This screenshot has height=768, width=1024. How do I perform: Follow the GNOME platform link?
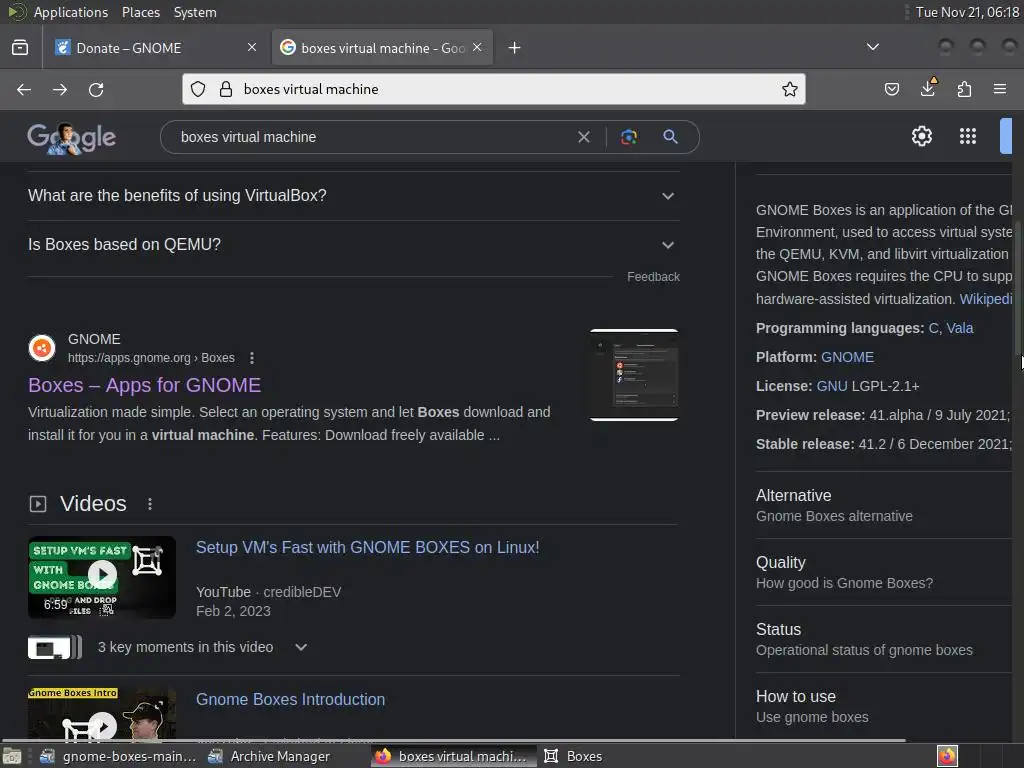pyautogui.click(x=847, y=357)
